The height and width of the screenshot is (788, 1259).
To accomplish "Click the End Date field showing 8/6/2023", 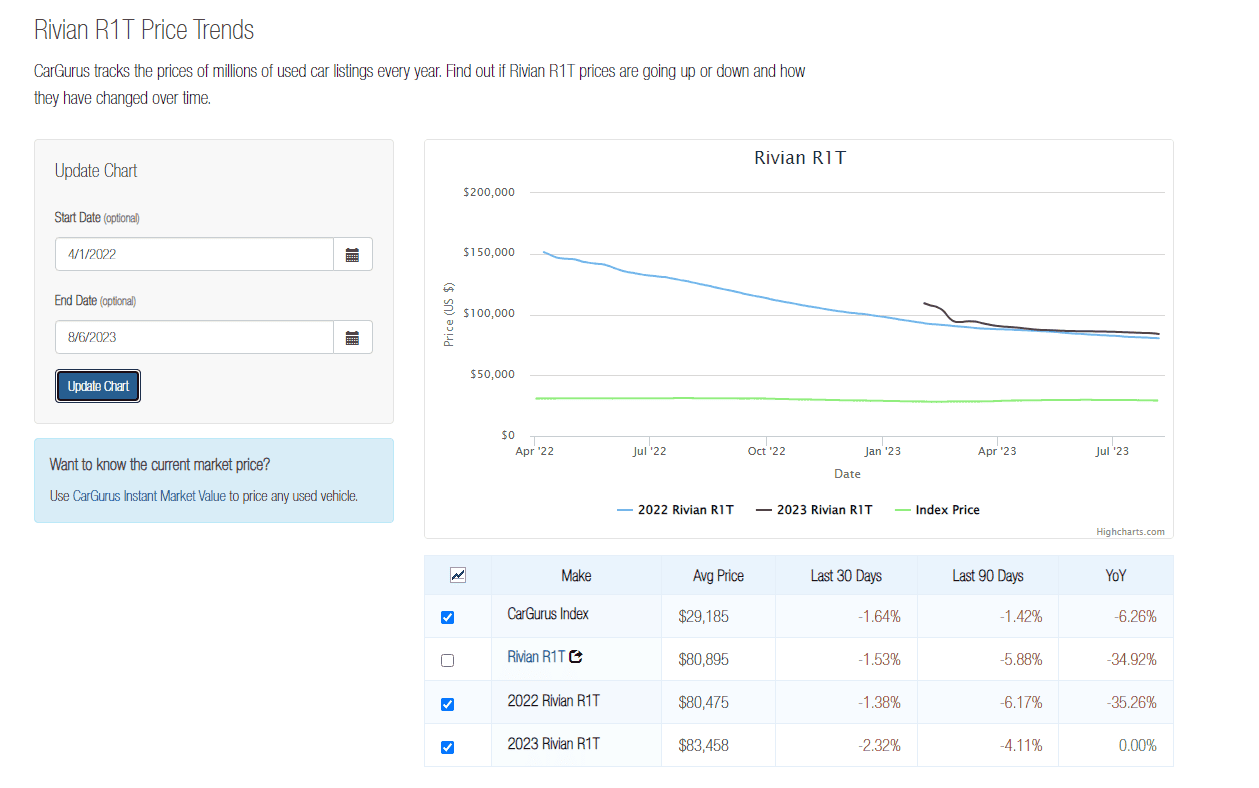I will (194, 337).
